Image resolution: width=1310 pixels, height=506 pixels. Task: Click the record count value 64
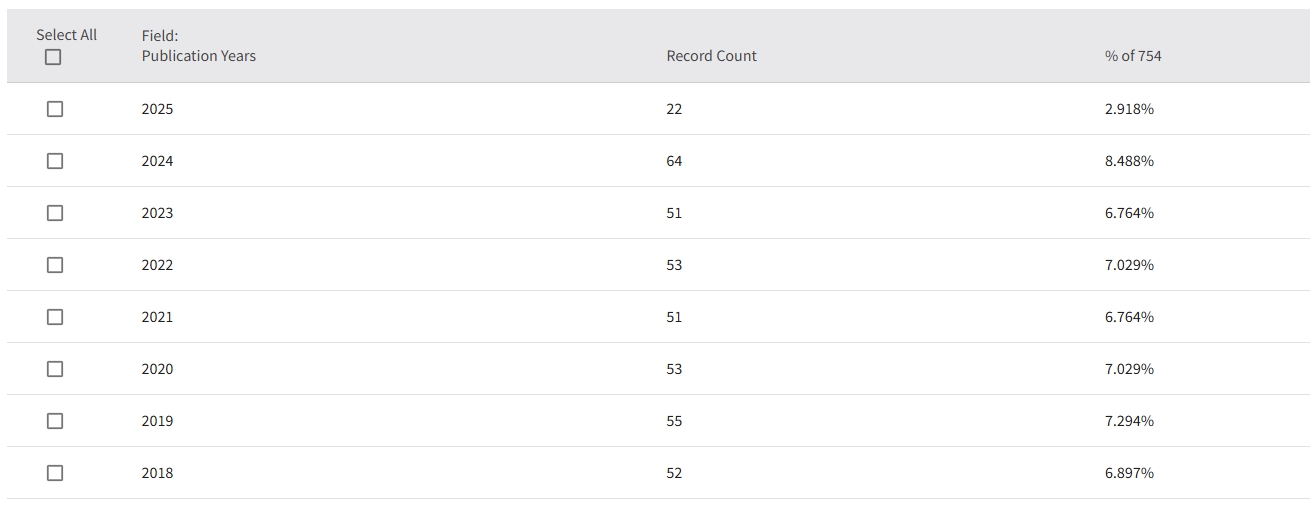tap(674, 161)
